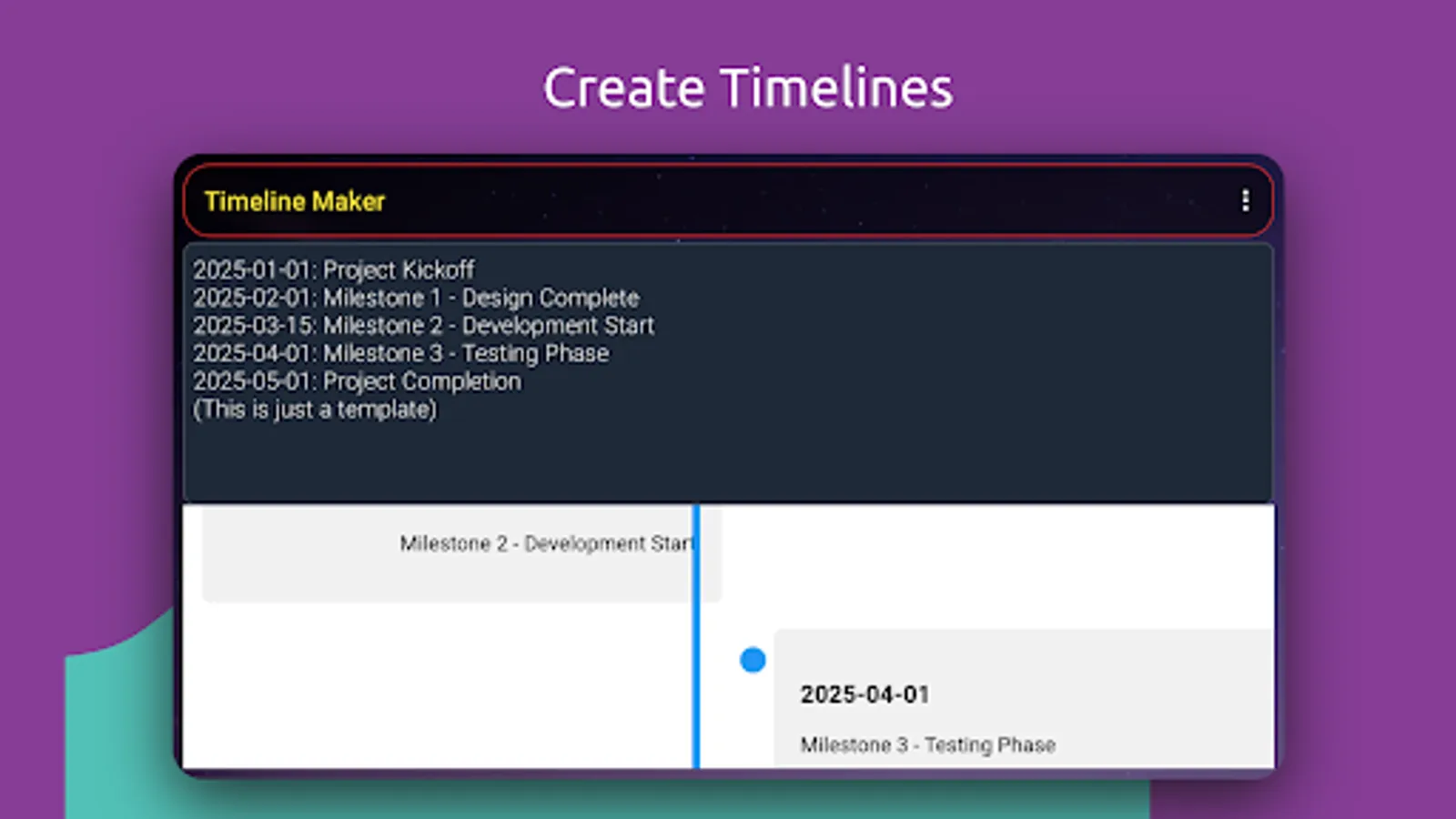Screen dimensions: 1456x819
Task: Click the Timeline Maker app bar title
Action: [294, 201]
